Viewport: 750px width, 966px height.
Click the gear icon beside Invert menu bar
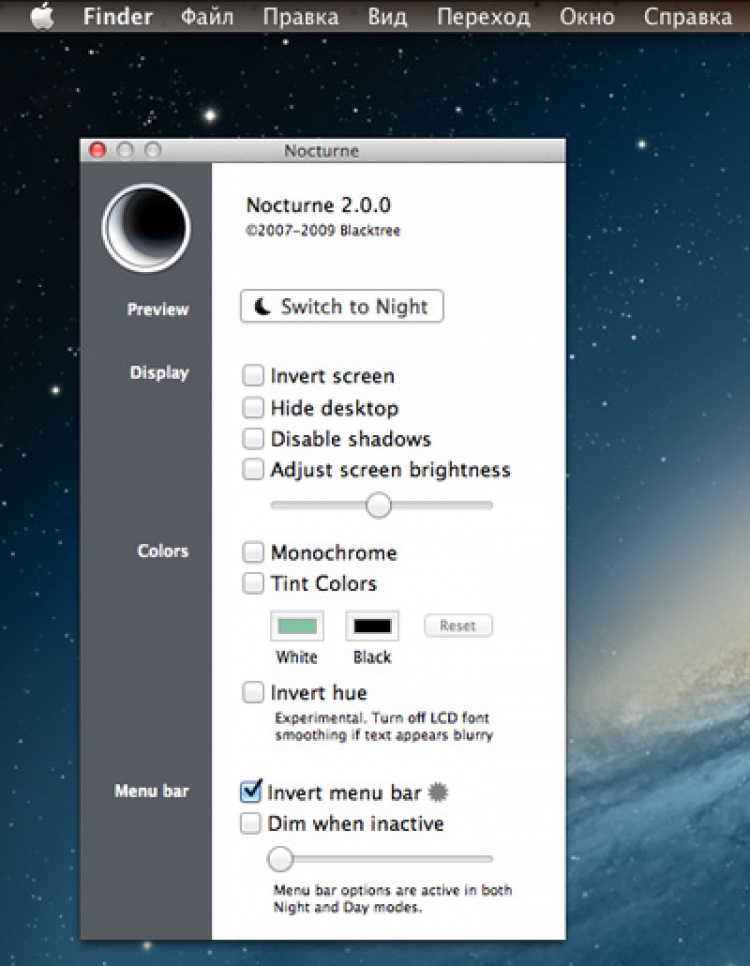pos(438,793)
